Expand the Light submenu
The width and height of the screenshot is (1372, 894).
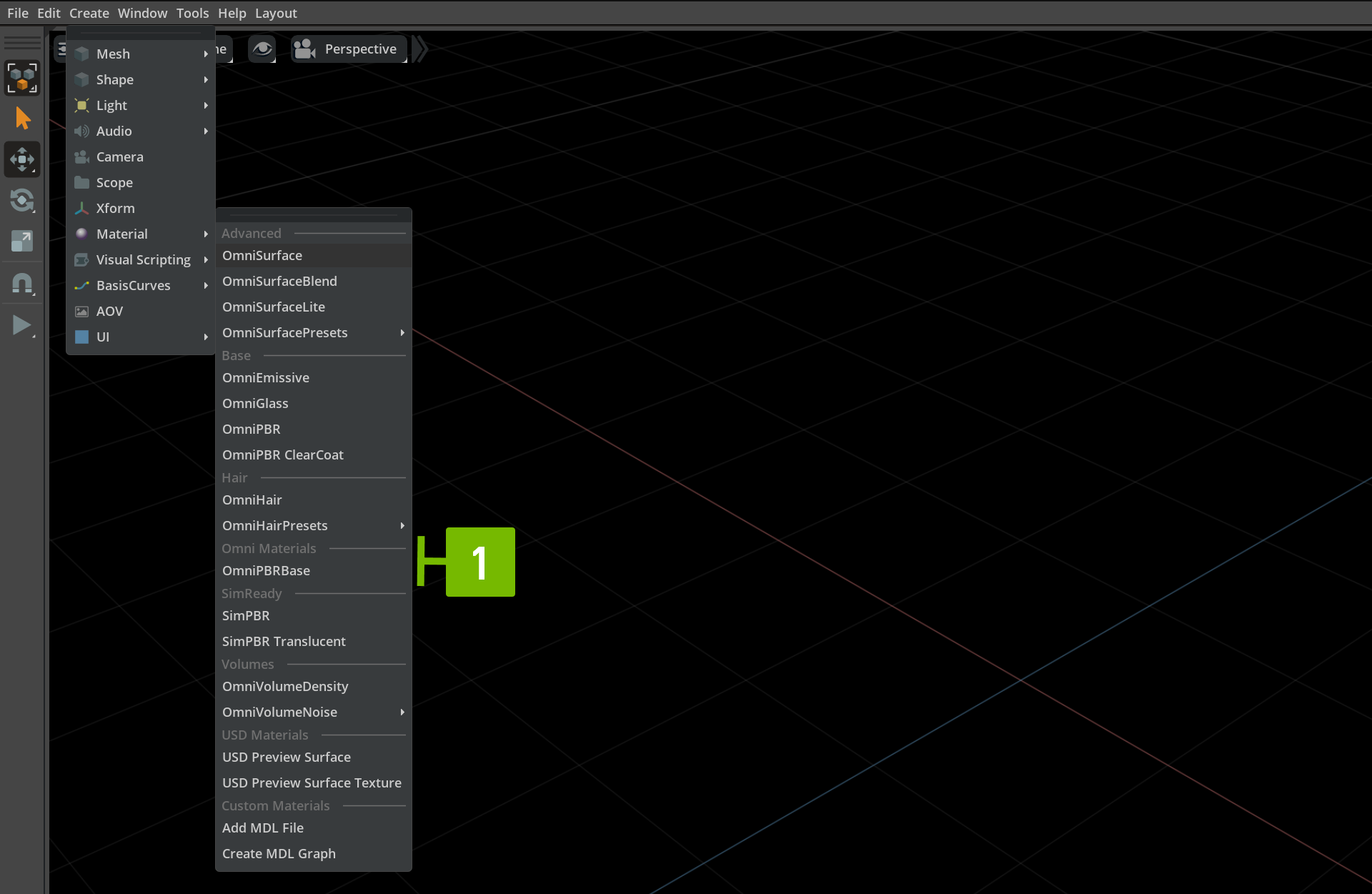click(x=141, y=105)
